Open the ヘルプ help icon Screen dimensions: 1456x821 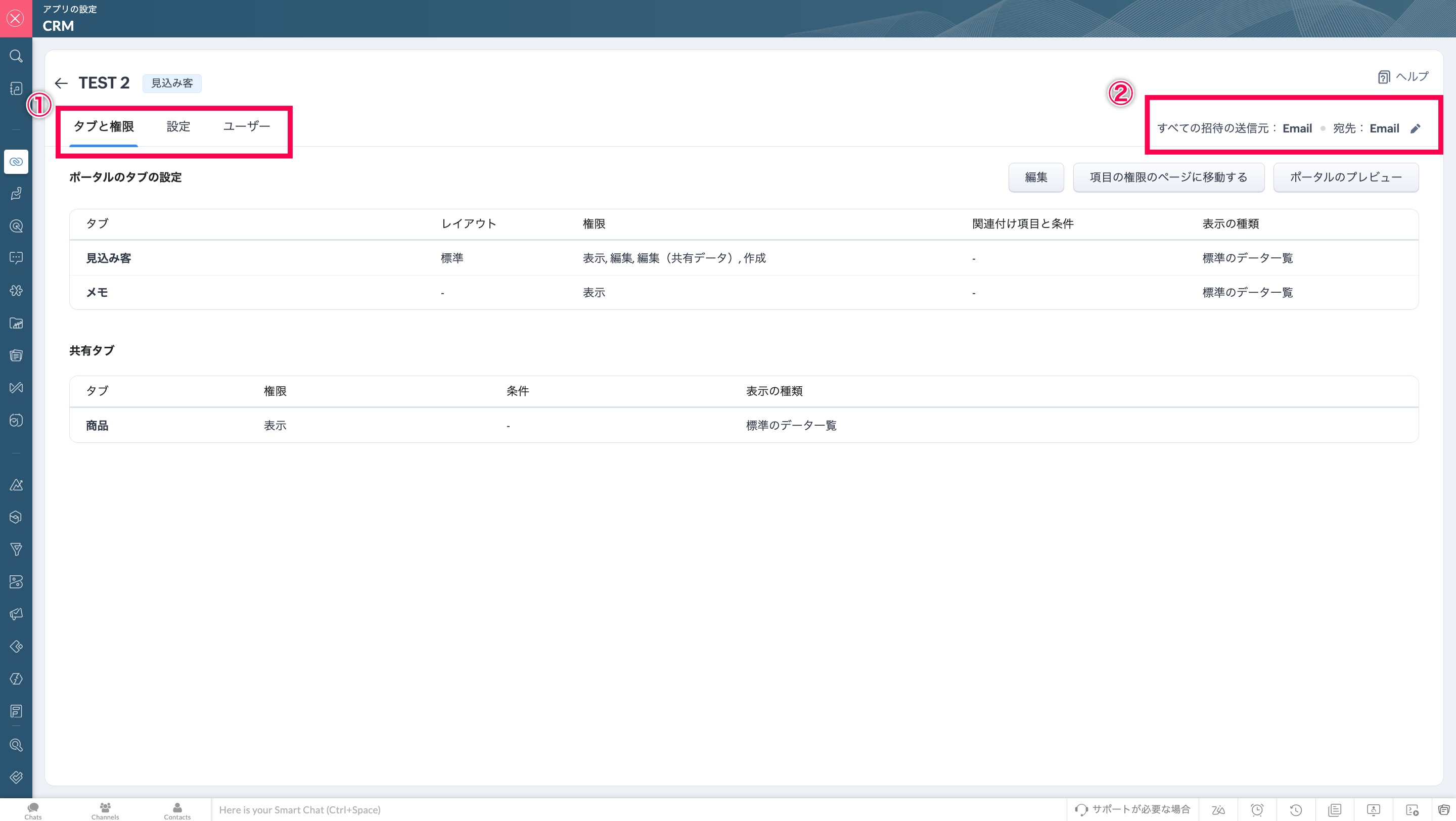pos(1384,77)
